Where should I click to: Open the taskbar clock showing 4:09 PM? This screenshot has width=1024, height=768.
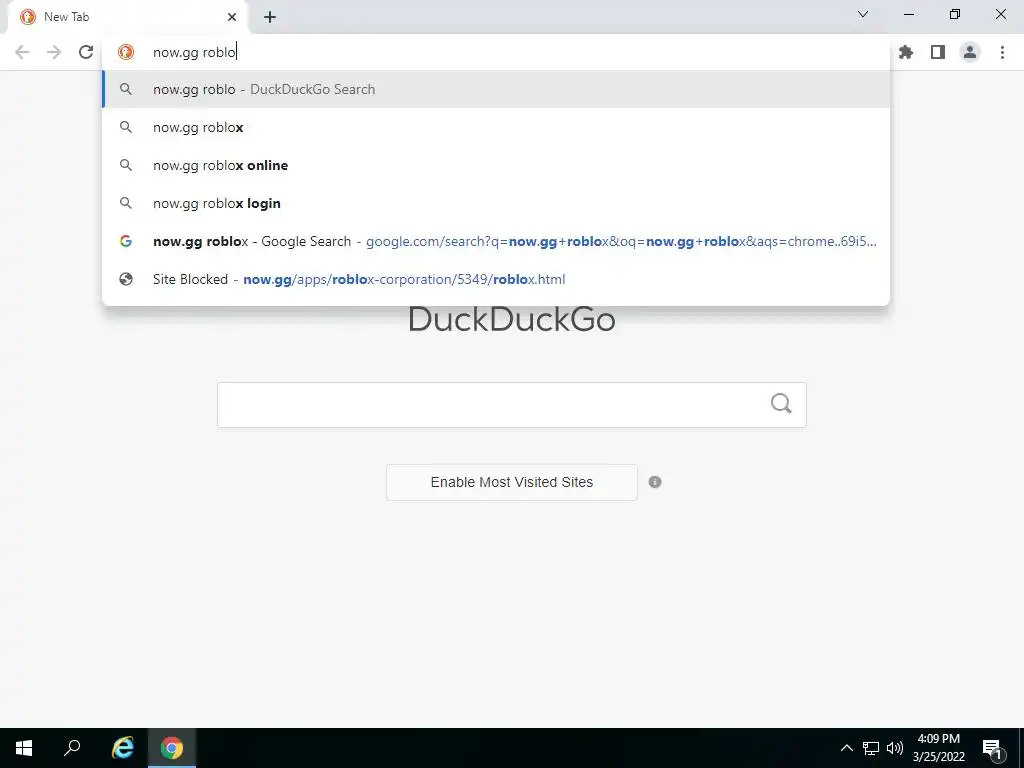click(938, 748)
